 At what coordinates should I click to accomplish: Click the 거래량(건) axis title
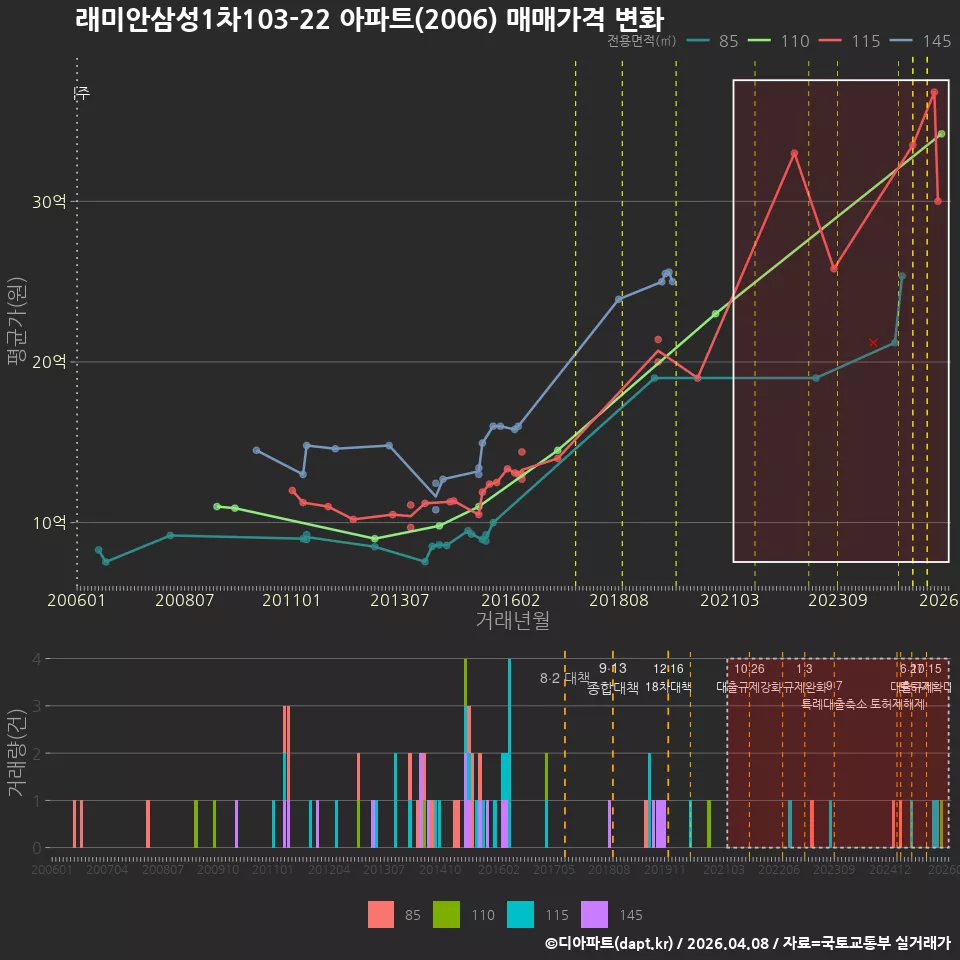(17, 753)
